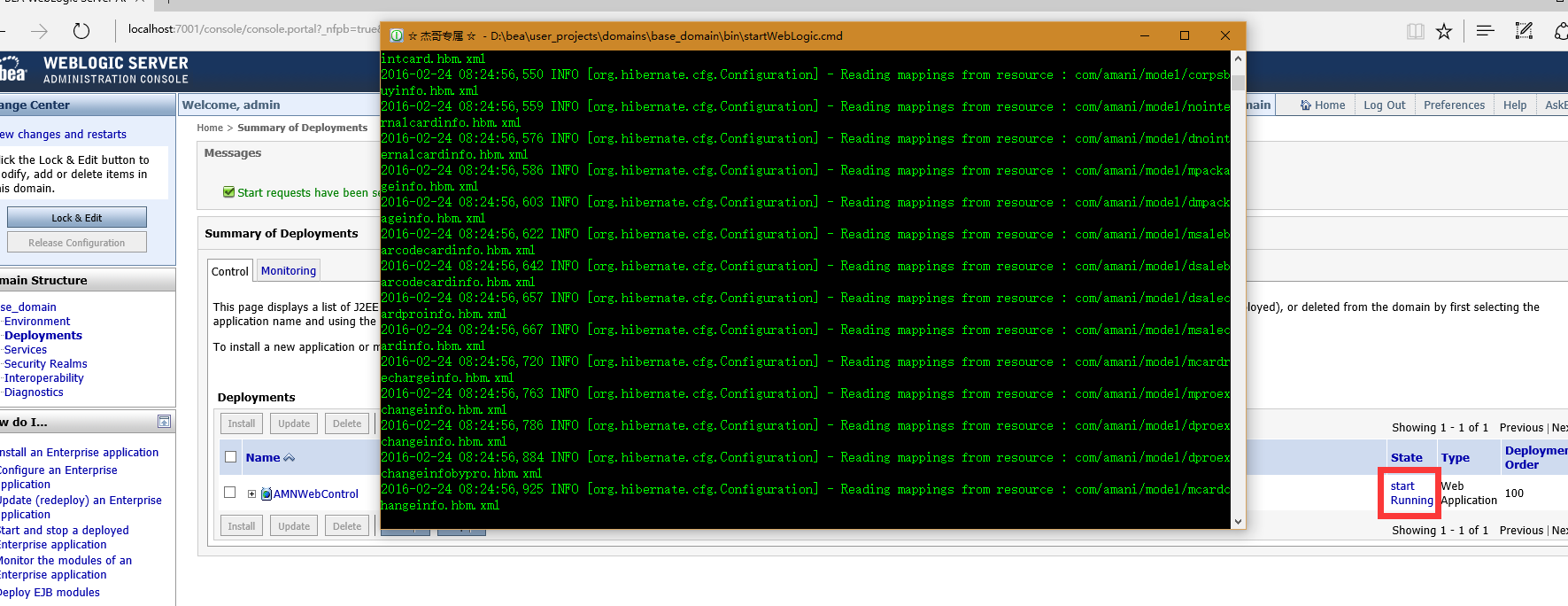Screen dimensions: 1568x606
Task: Click the Home icon in the toolbar
Action: (x=1305, y=105)
